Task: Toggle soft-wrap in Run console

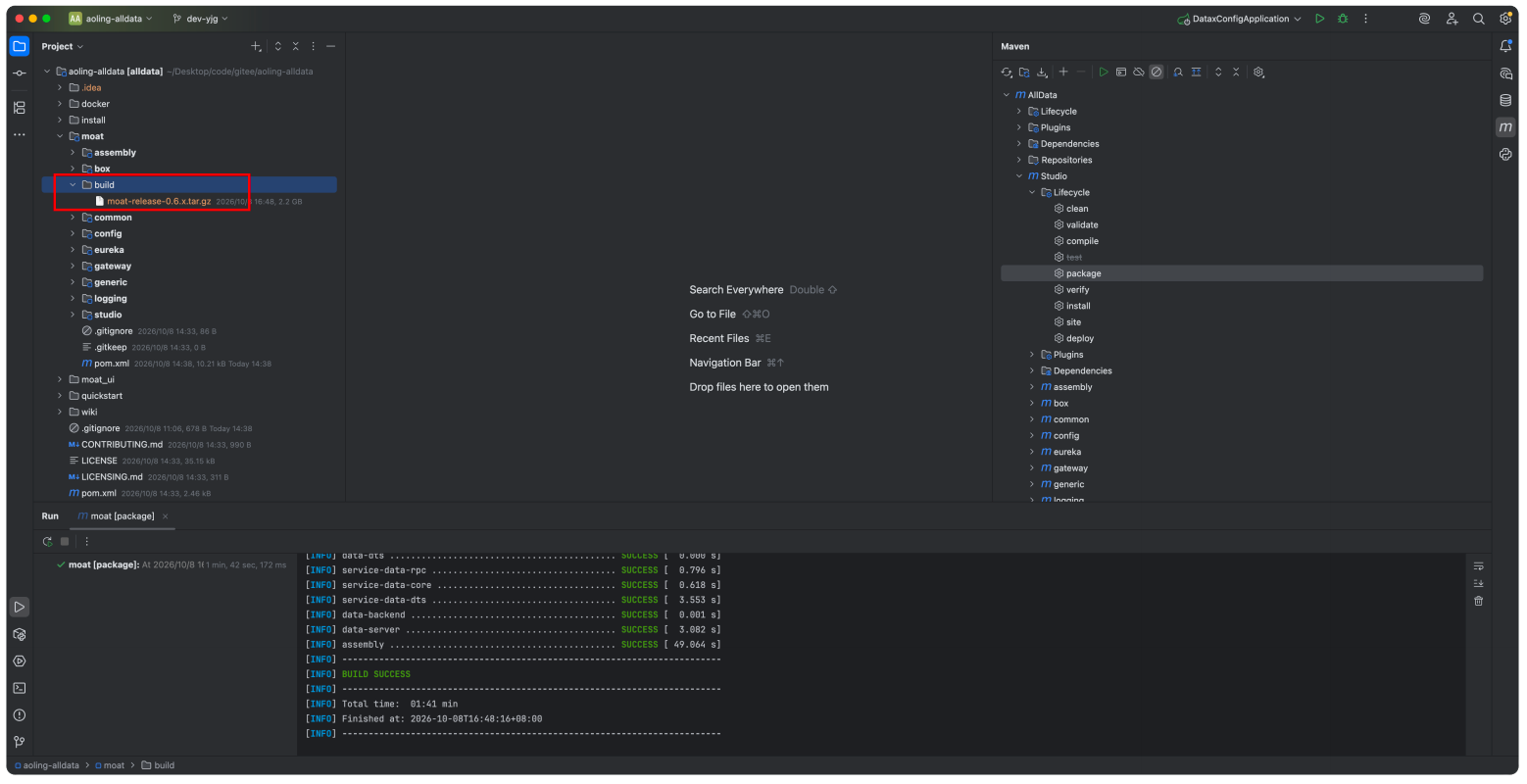Action: (x=1478, y=566)
